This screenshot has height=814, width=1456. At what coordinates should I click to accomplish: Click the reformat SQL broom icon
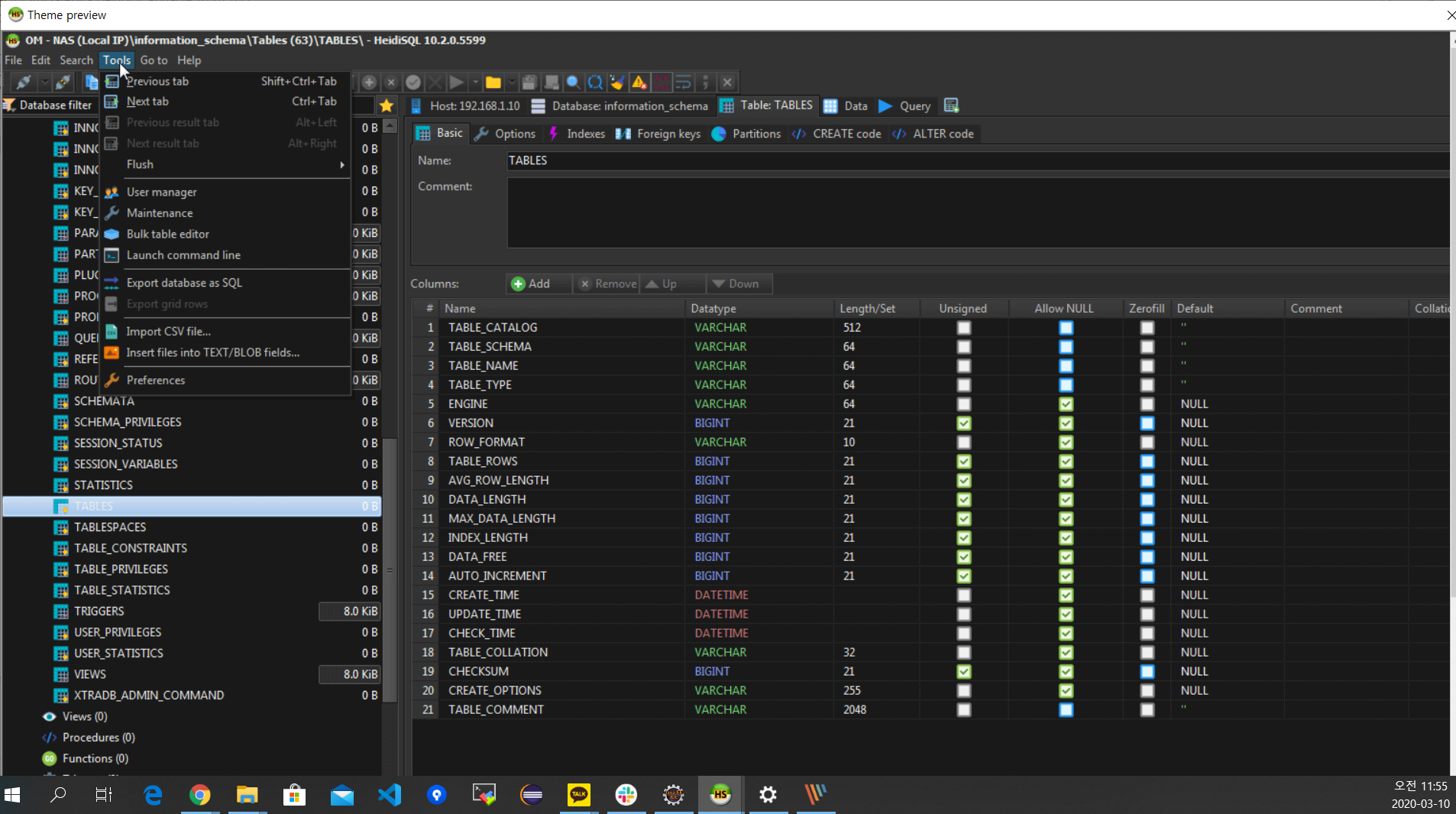click(x=617, y=82)
